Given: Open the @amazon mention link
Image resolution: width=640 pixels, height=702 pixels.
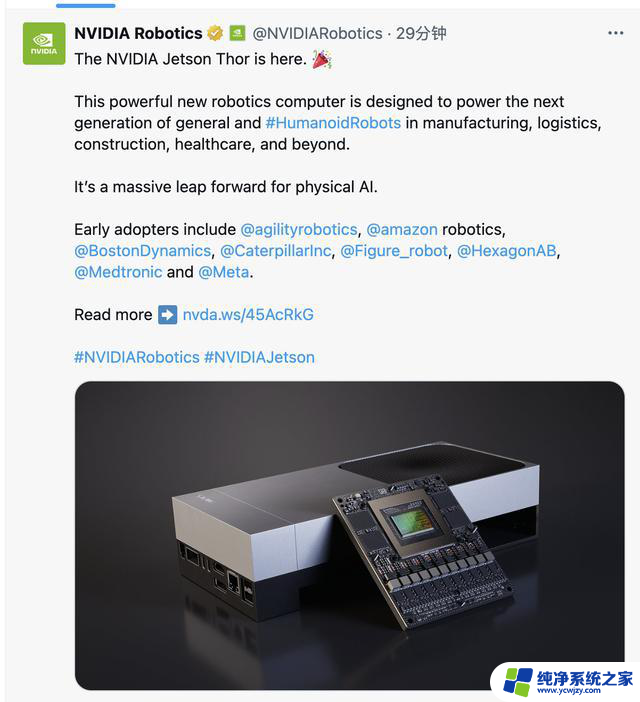Looking at the screenshot, I should 402,230.
